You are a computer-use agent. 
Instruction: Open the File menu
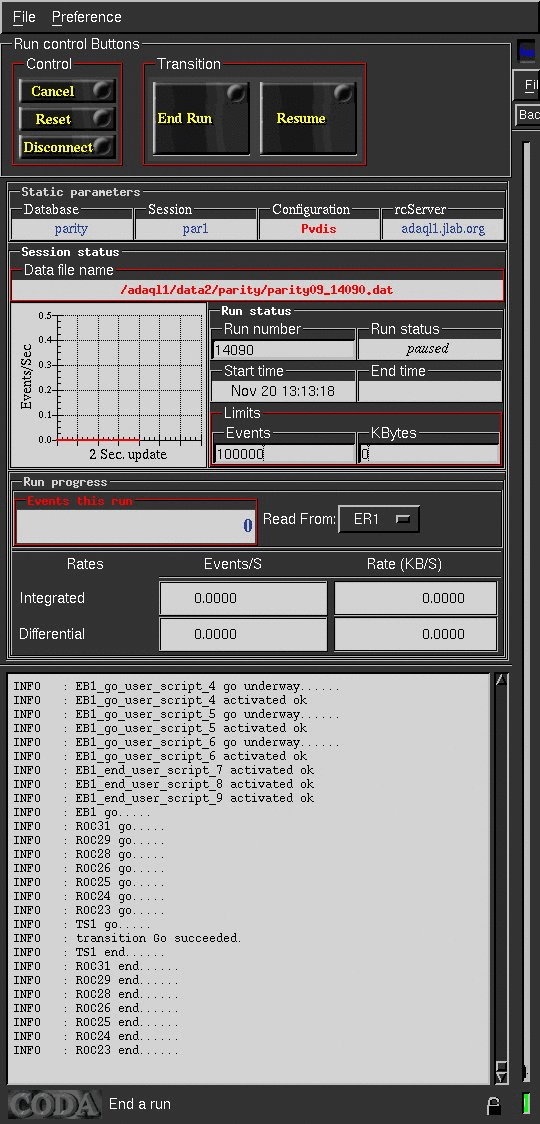pos(24,16)
